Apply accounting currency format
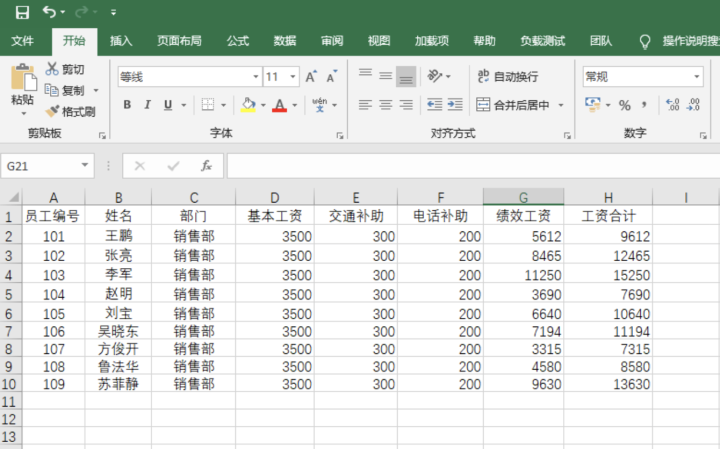720x449 pixels. [x=593, y=105]
